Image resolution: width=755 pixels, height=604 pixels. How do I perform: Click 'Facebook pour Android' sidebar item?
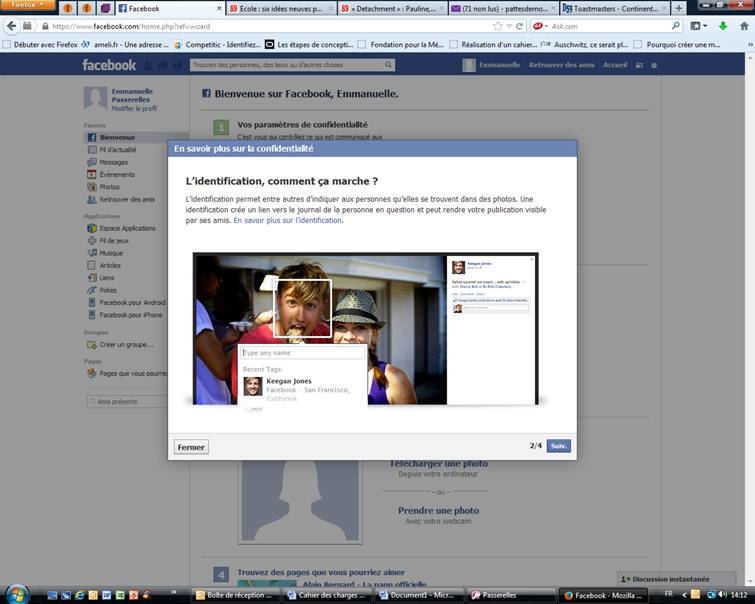(x=132, y=302)
